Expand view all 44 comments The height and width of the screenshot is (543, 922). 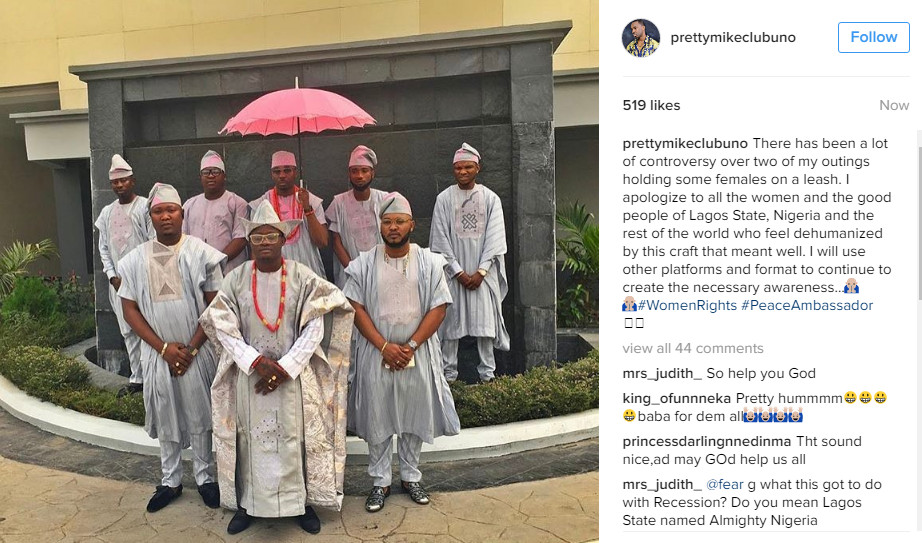tap(693, 348)
